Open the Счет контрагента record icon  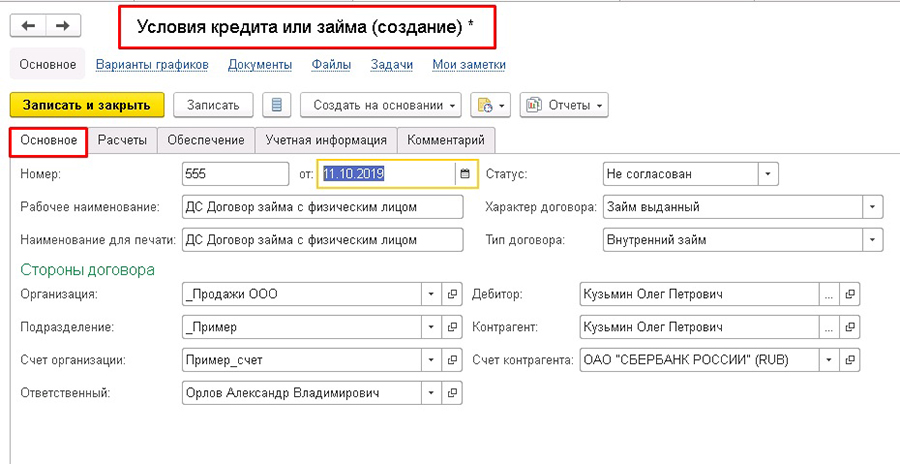pyautogui.click(x=849, y=361)
